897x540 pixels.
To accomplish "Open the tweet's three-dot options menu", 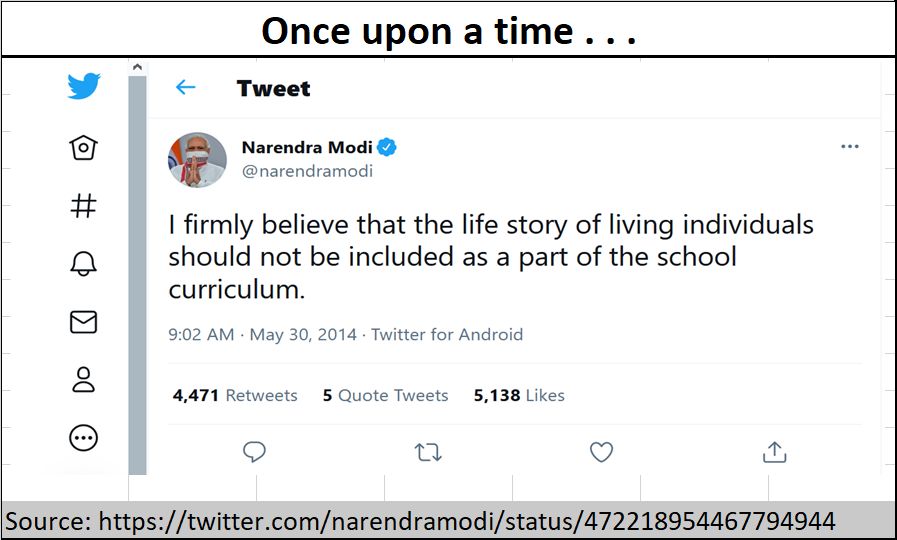I will tap(850, 146).
